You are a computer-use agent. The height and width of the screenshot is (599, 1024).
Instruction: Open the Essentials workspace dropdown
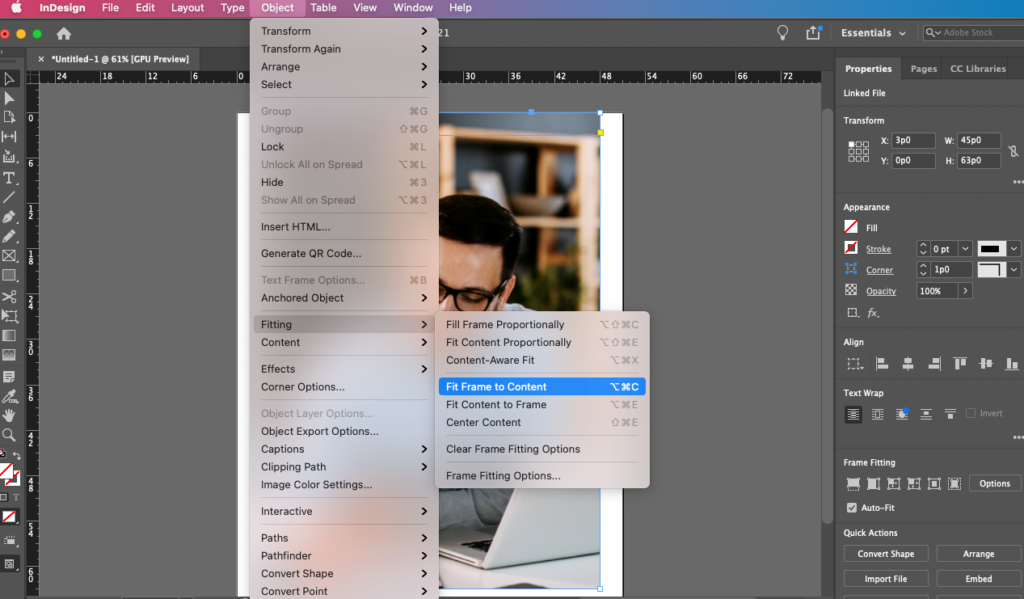click(x=873, y=32)
